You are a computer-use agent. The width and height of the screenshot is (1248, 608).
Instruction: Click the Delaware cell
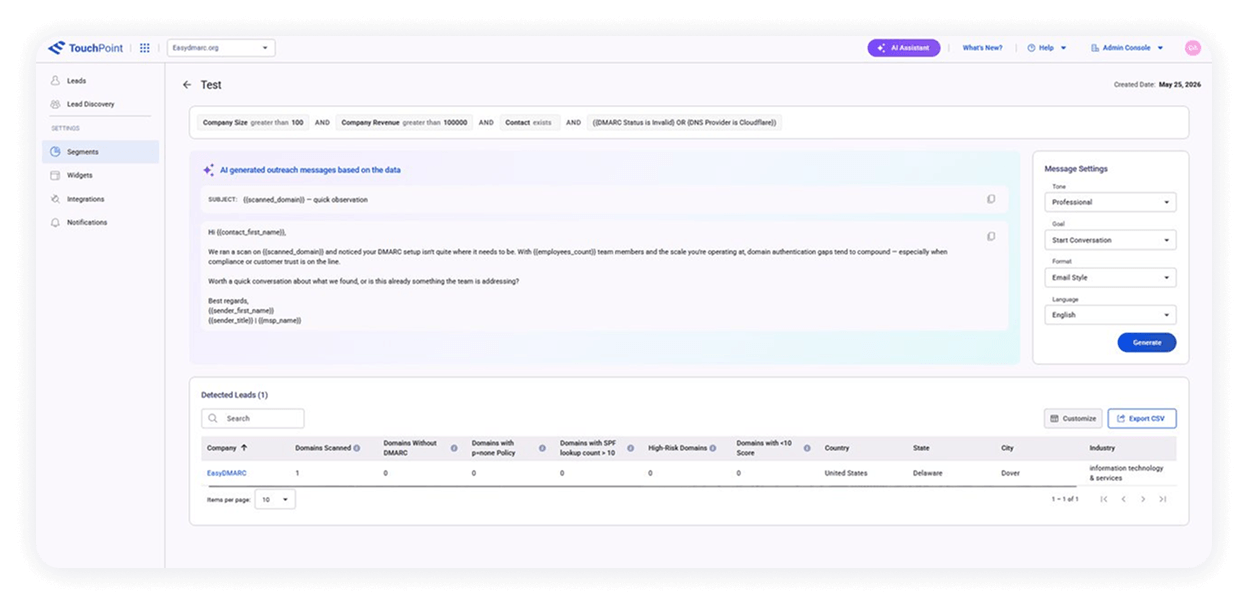927,473
